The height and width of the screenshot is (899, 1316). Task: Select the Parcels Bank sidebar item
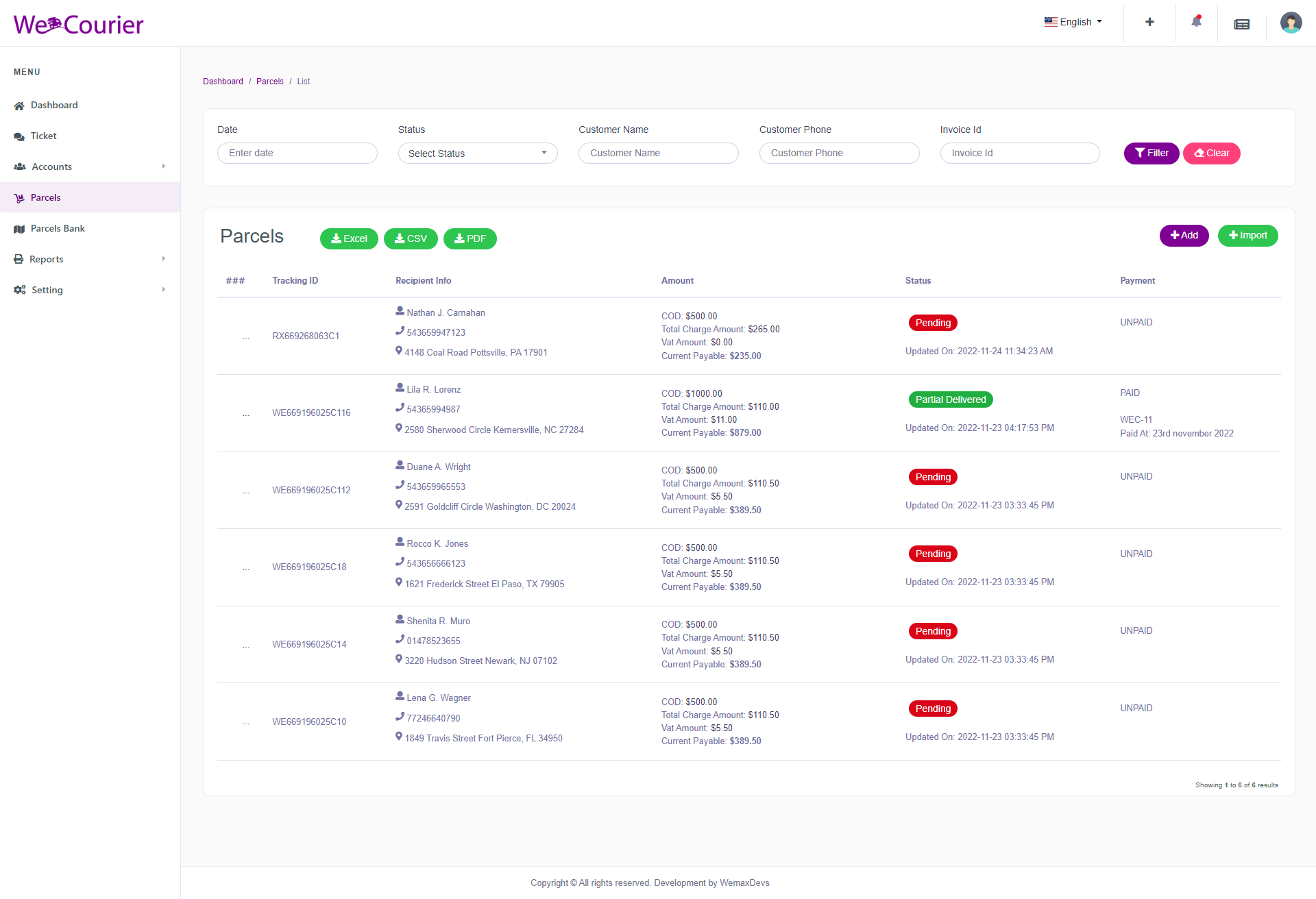[x=58, y=228]
